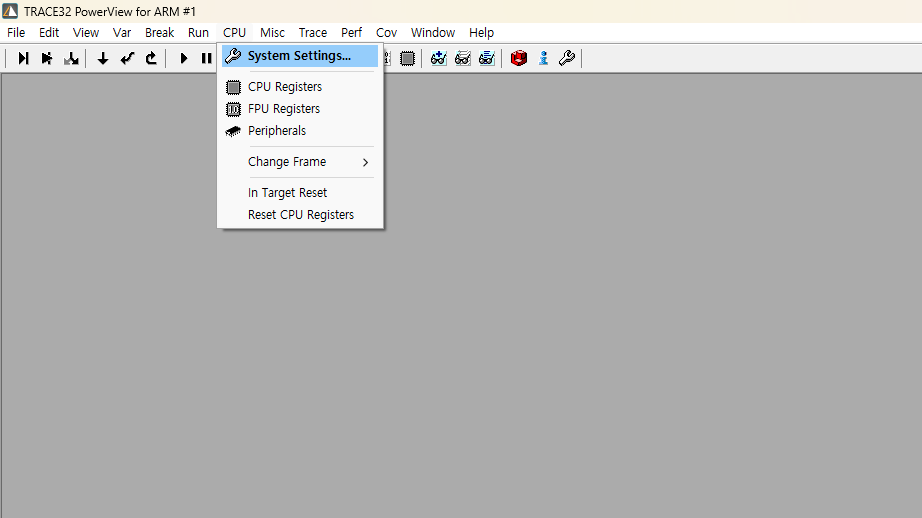Click In Target Reset menu entry
Image resolution: width=922 pixels, height=518 pixels.
tap(287, 193)
